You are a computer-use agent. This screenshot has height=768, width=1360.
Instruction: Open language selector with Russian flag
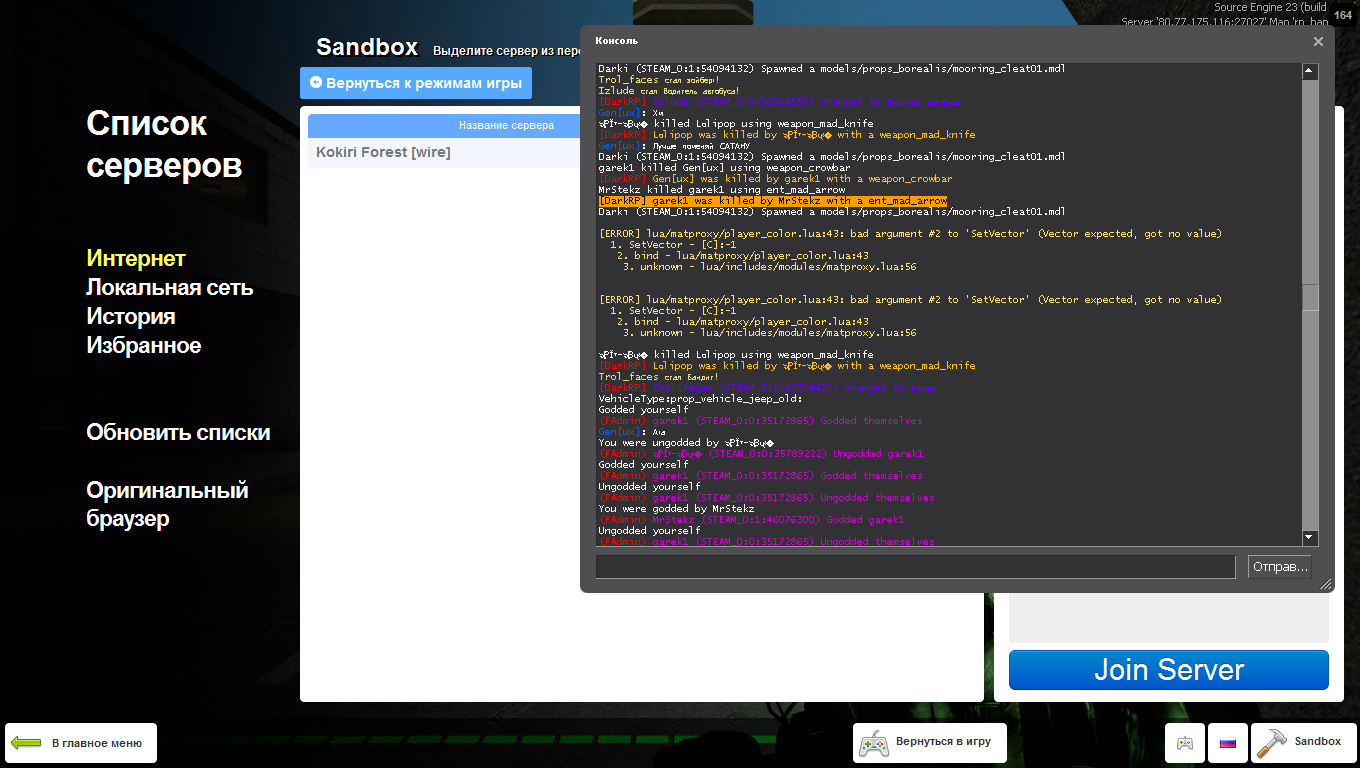1227,743
